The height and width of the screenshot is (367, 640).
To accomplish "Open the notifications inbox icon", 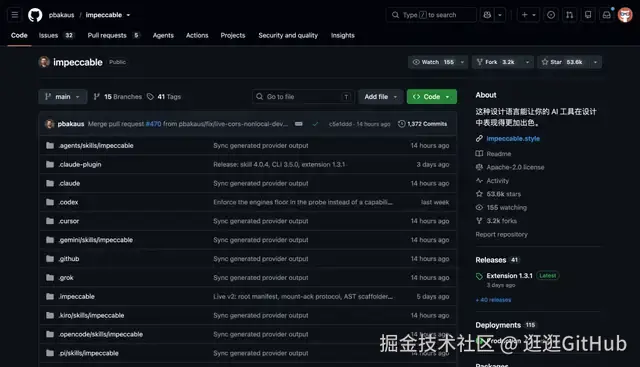I will click(607, 15).
